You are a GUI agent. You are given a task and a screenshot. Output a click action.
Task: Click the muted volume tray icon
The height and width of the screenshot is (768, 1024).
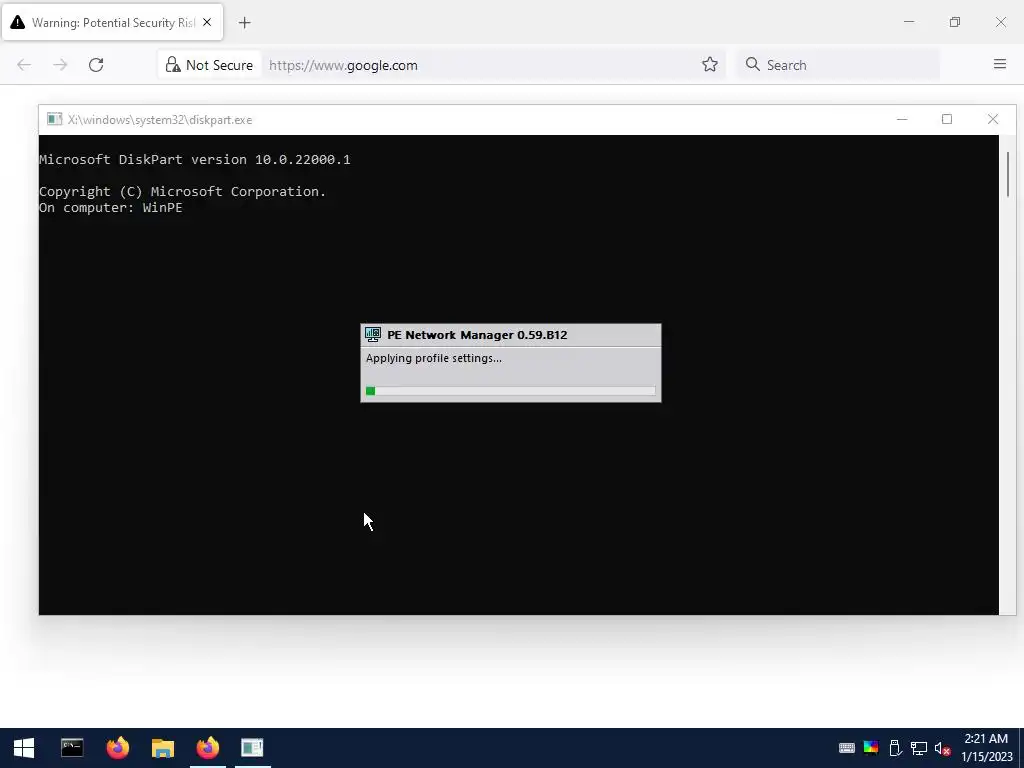942,748
